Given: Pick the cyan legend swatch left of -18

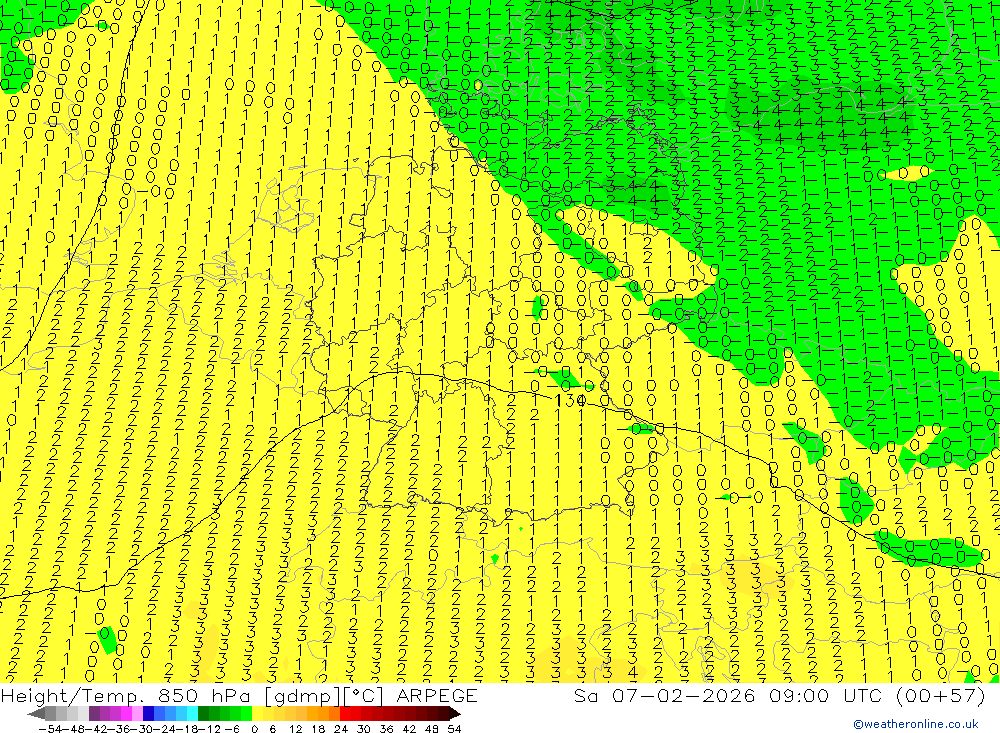Looking at the screenshot, I should point(192,714).
